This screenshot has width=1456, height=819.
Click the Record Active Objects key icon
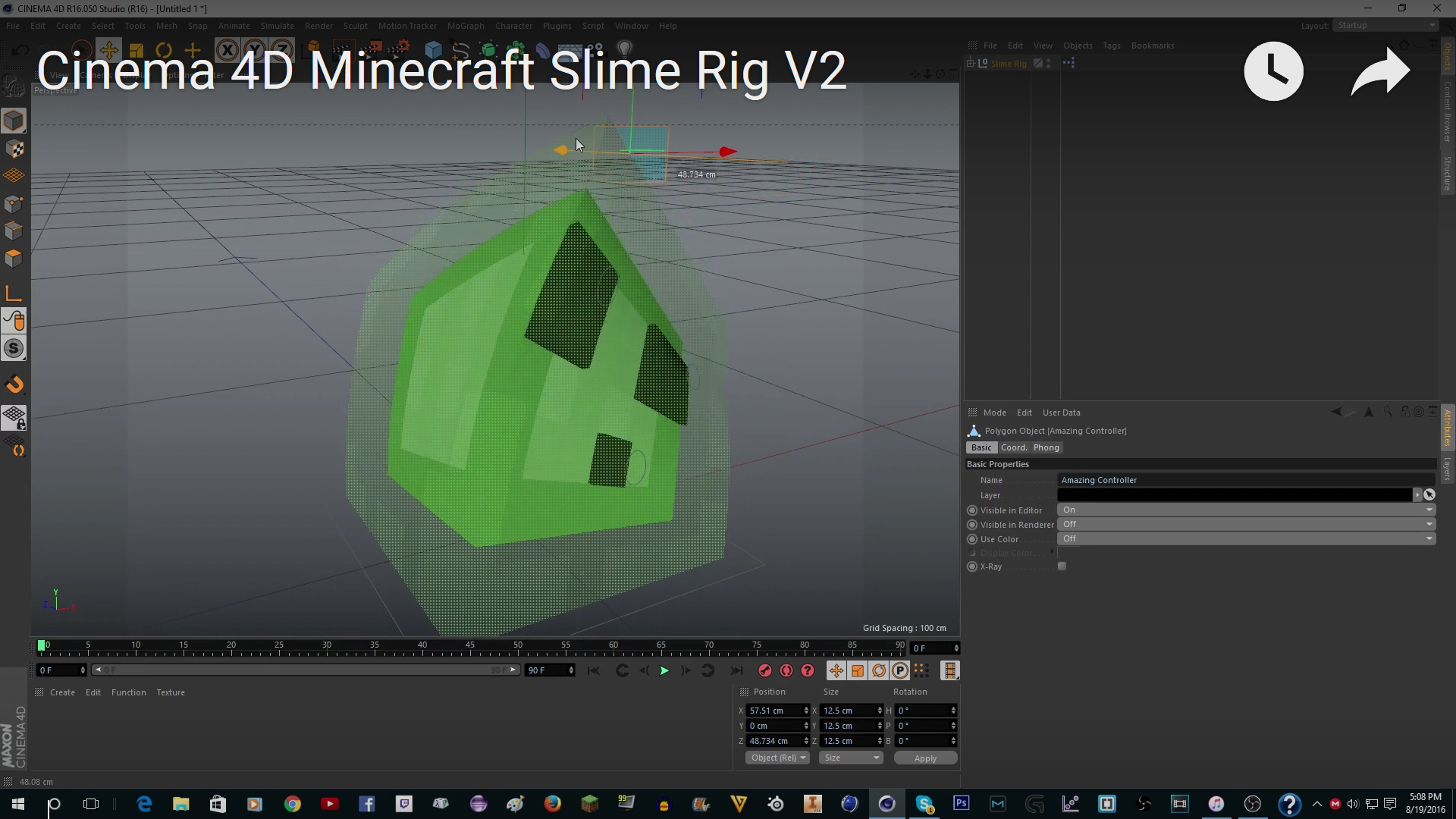[x=764, y=670]
